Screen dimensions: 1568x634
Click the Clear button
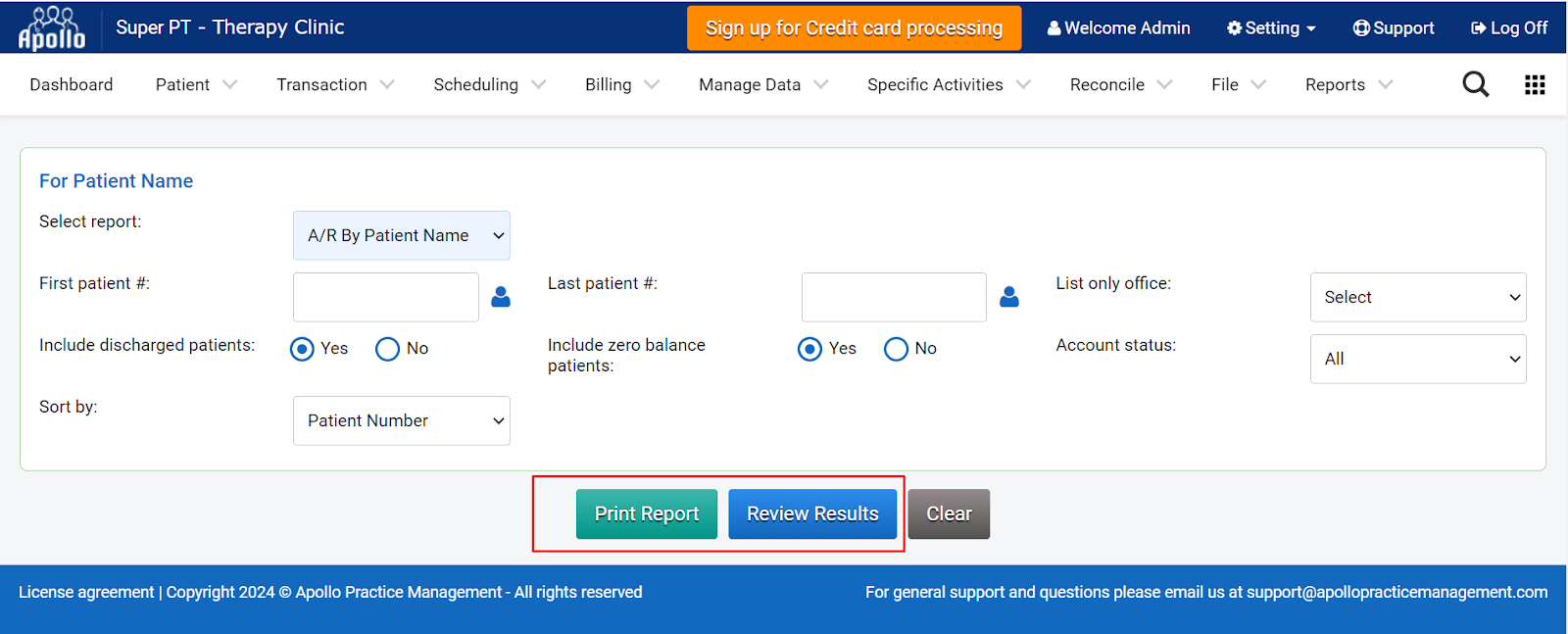click(x=949, y=513)
